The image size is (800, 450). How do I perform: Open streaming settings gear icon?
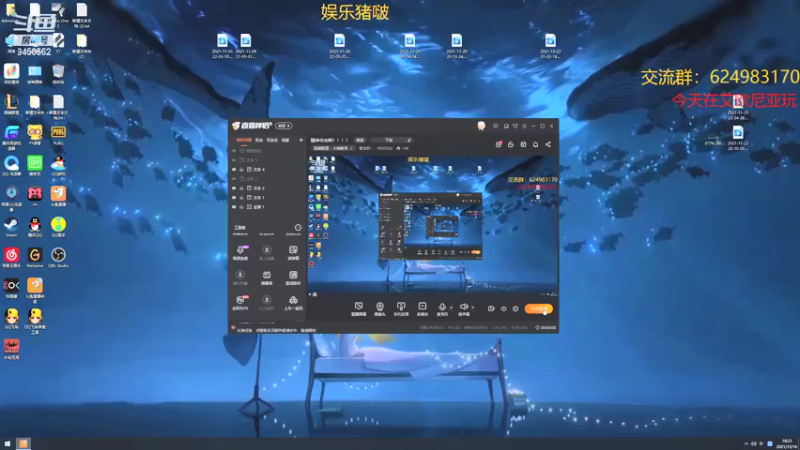pos(515,309)
